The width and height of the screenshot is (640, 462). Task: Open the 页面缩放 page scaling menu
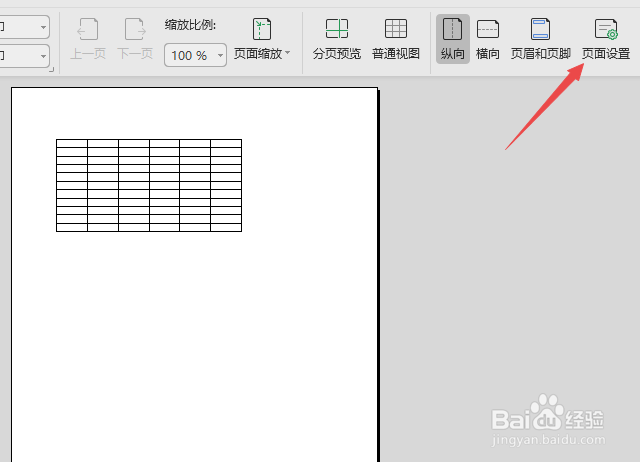coord(262,40)
